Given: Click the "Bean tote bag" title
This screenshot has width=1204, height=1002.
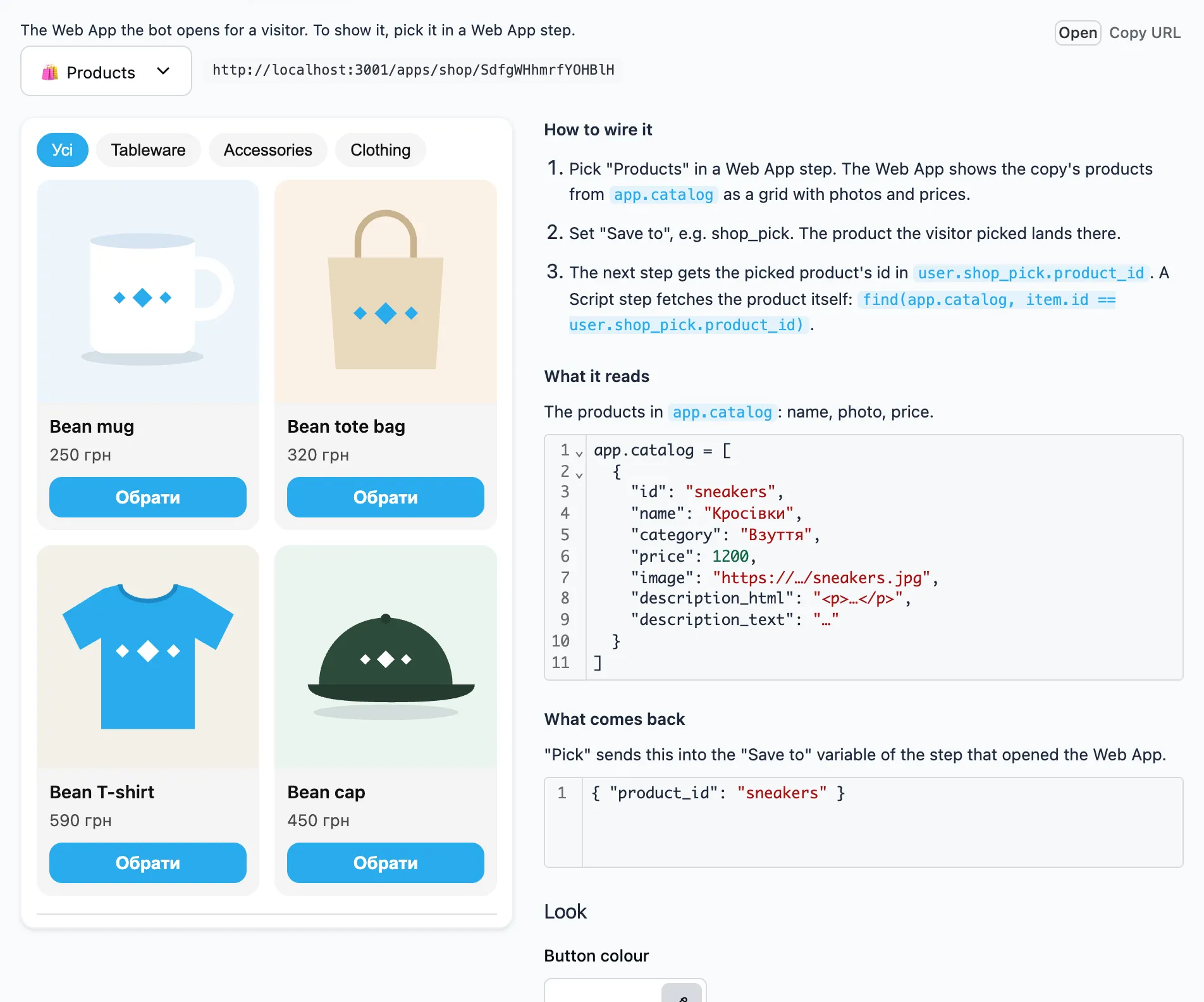Looking at the screenshot, I should 346,426.
